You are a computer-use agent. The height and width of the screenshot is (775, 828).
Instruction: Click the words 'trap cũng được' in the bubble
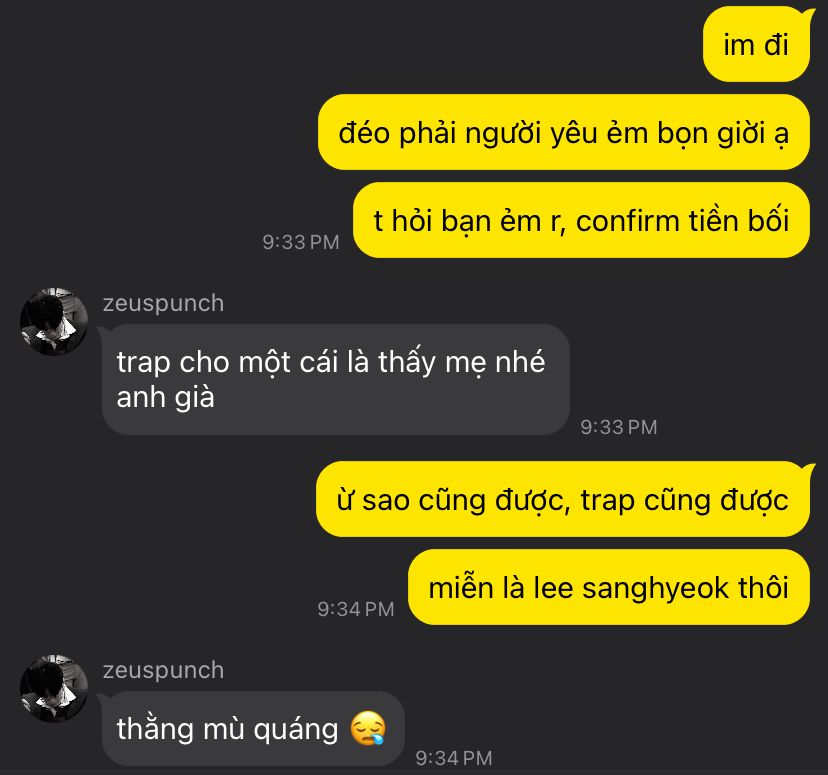684,500
